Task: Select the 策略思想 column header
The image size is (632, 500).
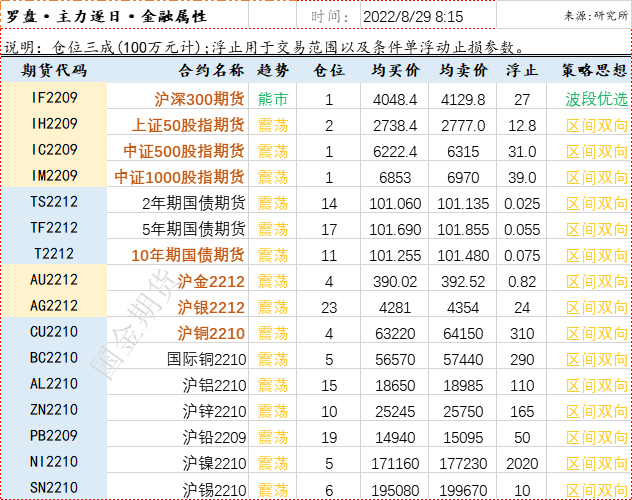Action: click(595, 70)
